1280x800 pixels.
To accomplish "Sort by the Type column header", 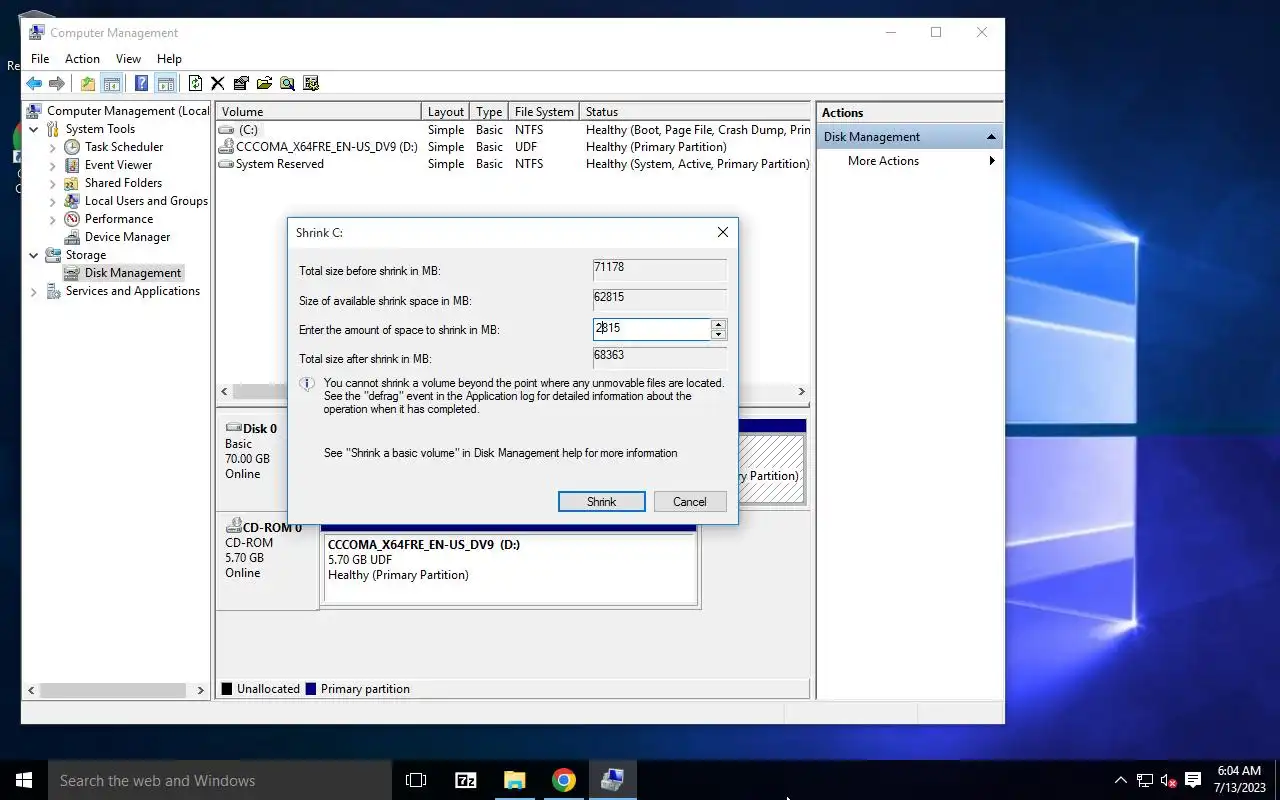I will tap(489, 112).
